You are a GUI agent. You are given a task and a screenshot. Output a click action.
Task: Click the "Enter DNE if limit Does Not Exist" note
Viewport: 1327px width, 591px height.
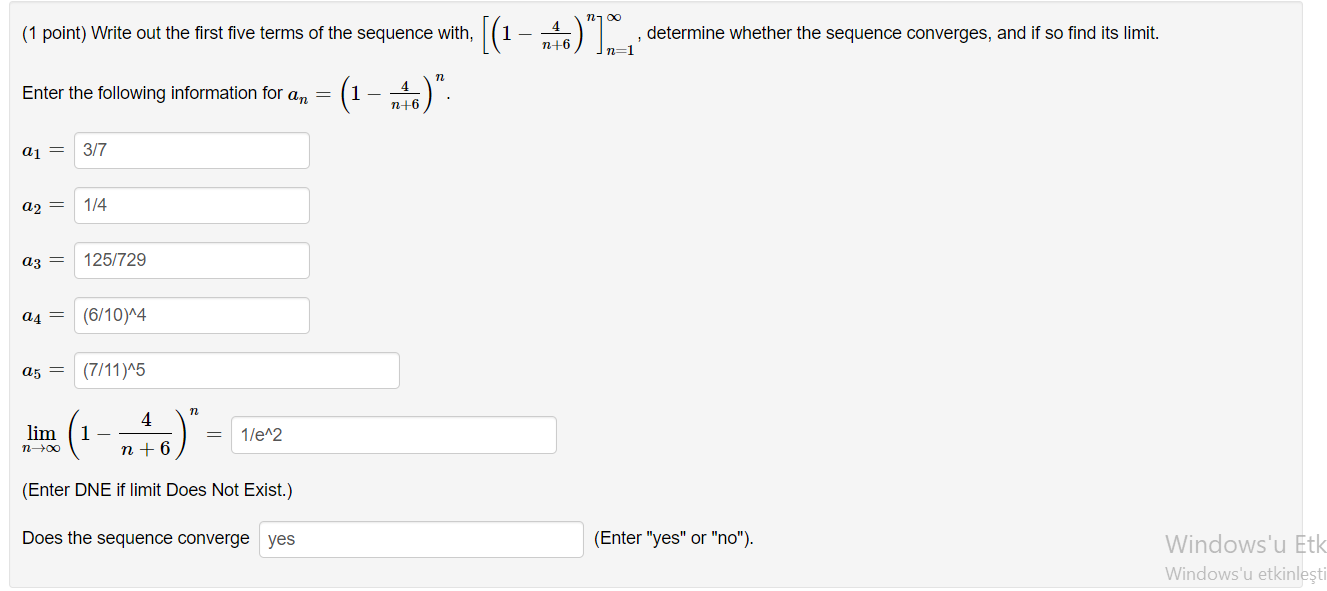point(157,490)
